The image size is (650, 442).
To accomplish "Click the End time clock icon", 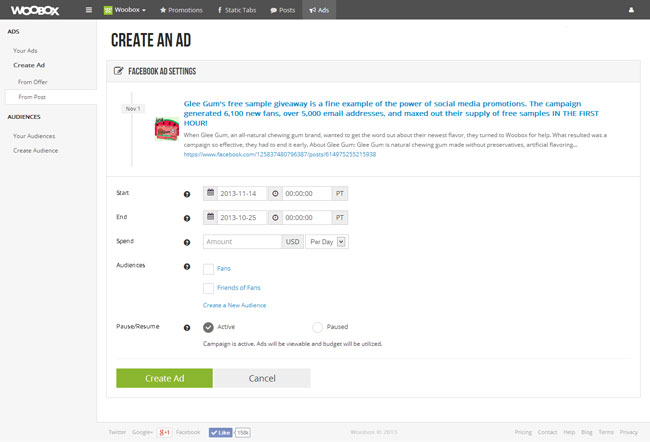I will (275, 218).
